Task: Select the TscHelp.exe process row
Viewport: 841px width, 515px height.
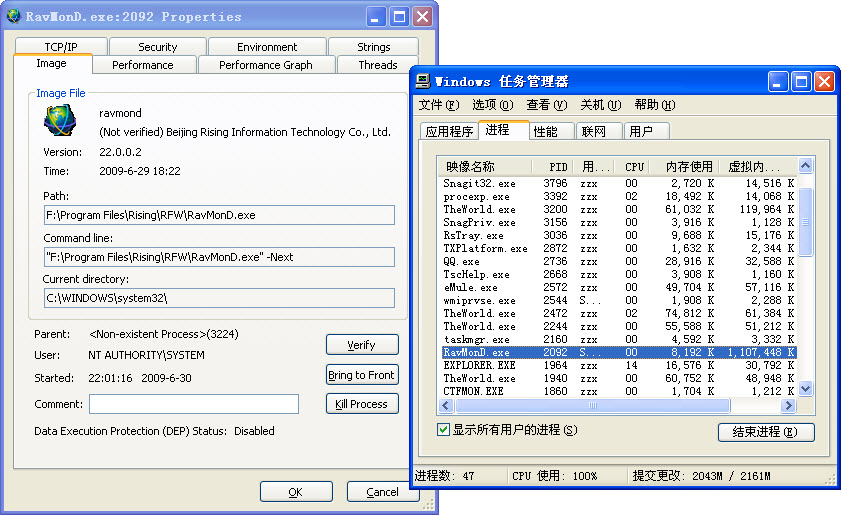Action: [618, 274]
